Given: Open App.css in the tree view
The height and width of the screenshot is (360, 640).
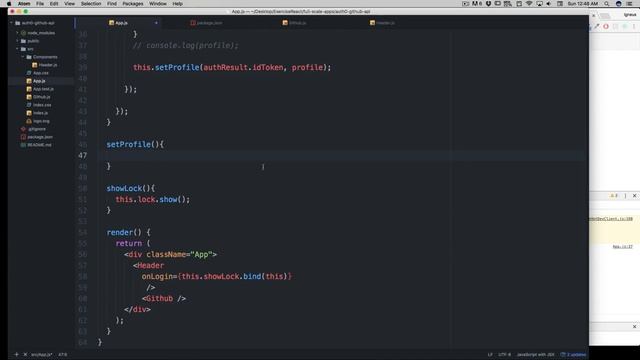Looking at the screenshot, I should point(40,73).
